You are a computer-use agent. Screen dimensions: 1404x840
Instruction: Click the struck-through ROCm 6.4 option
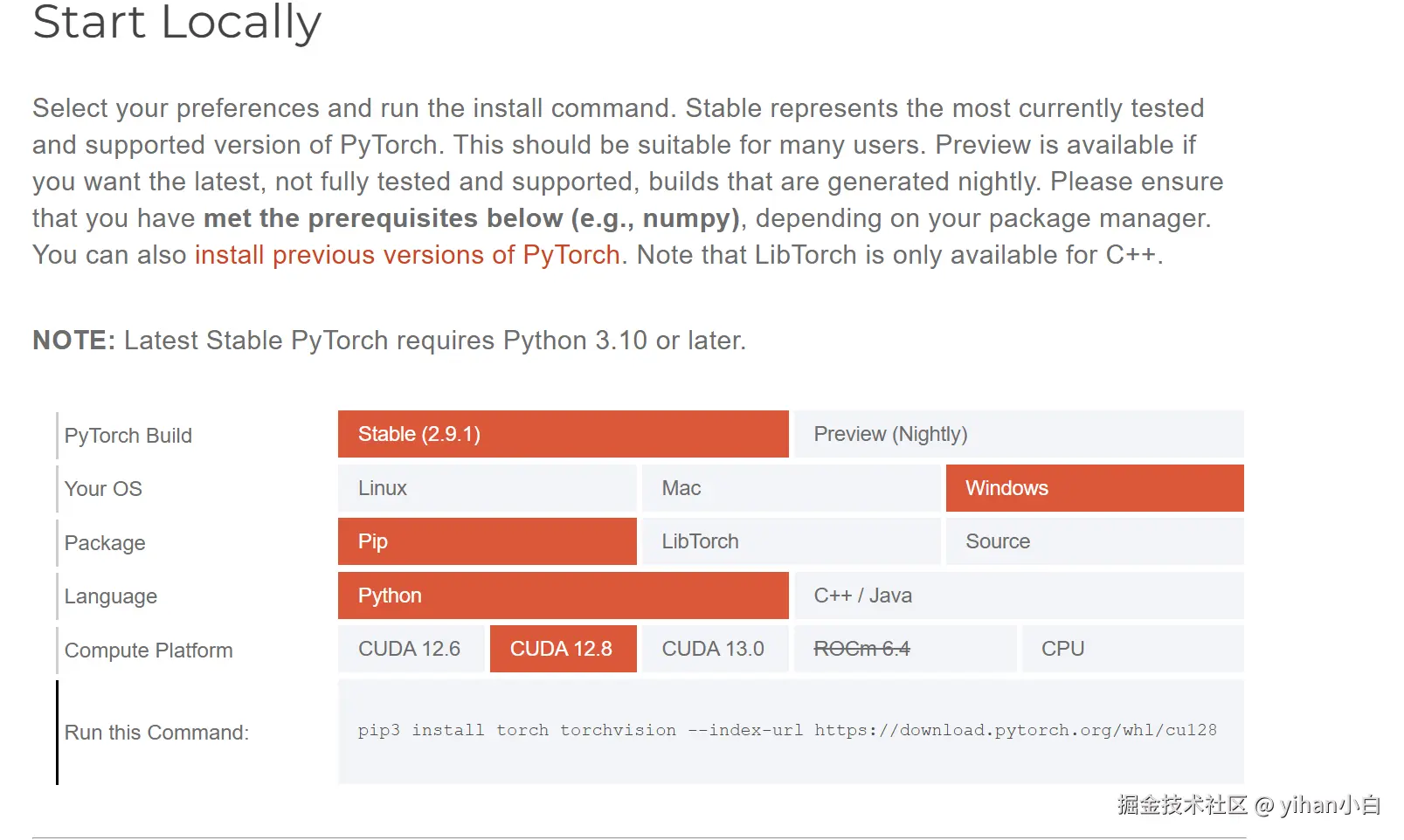point(904,649)
